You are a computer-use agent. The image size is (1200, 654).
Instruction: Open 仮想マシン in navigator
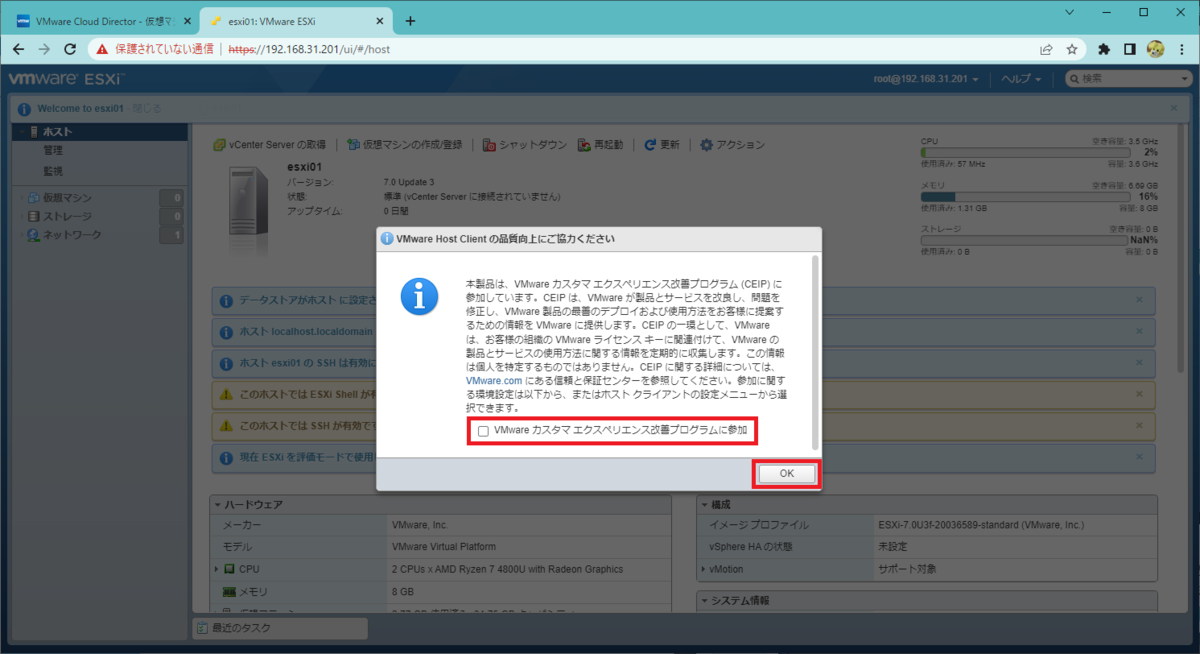coord(67,197)
